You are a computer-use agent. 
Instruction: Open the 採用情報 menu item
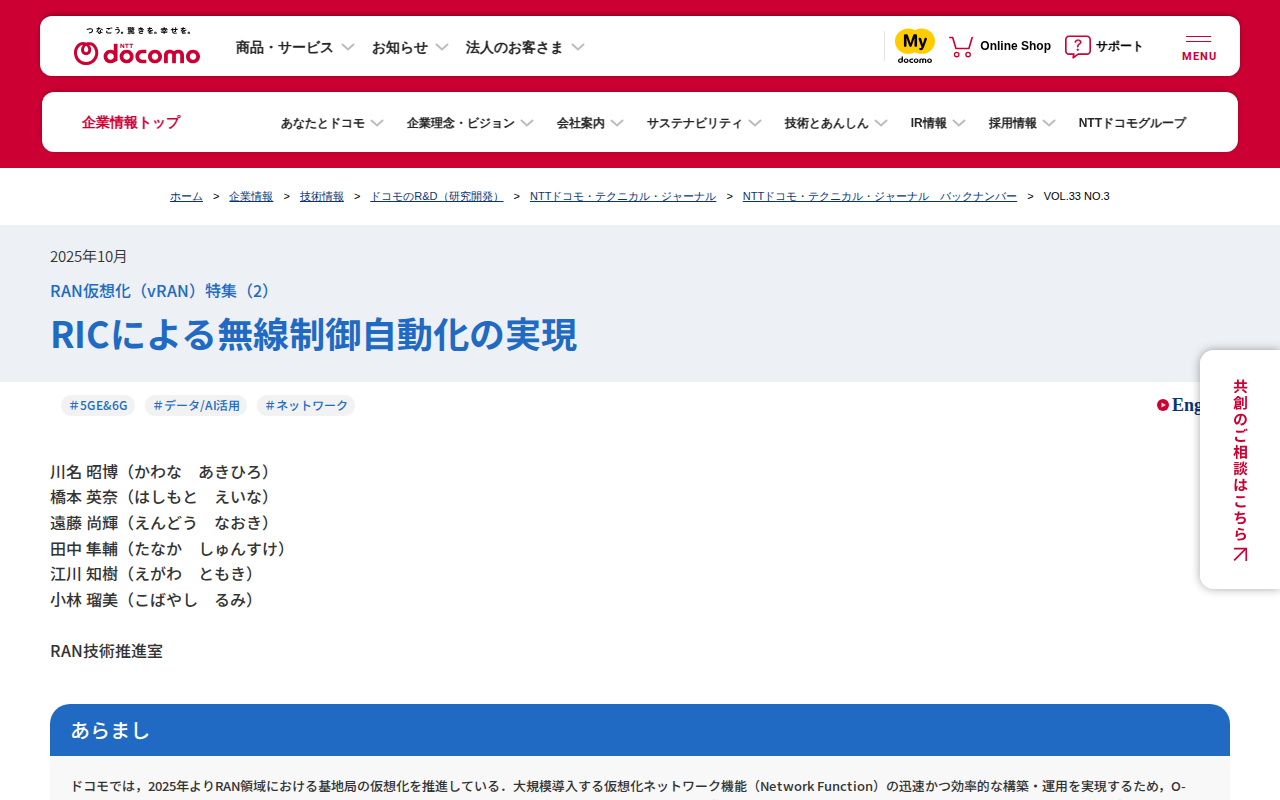pyautogui.click(x=1022, y=123)
